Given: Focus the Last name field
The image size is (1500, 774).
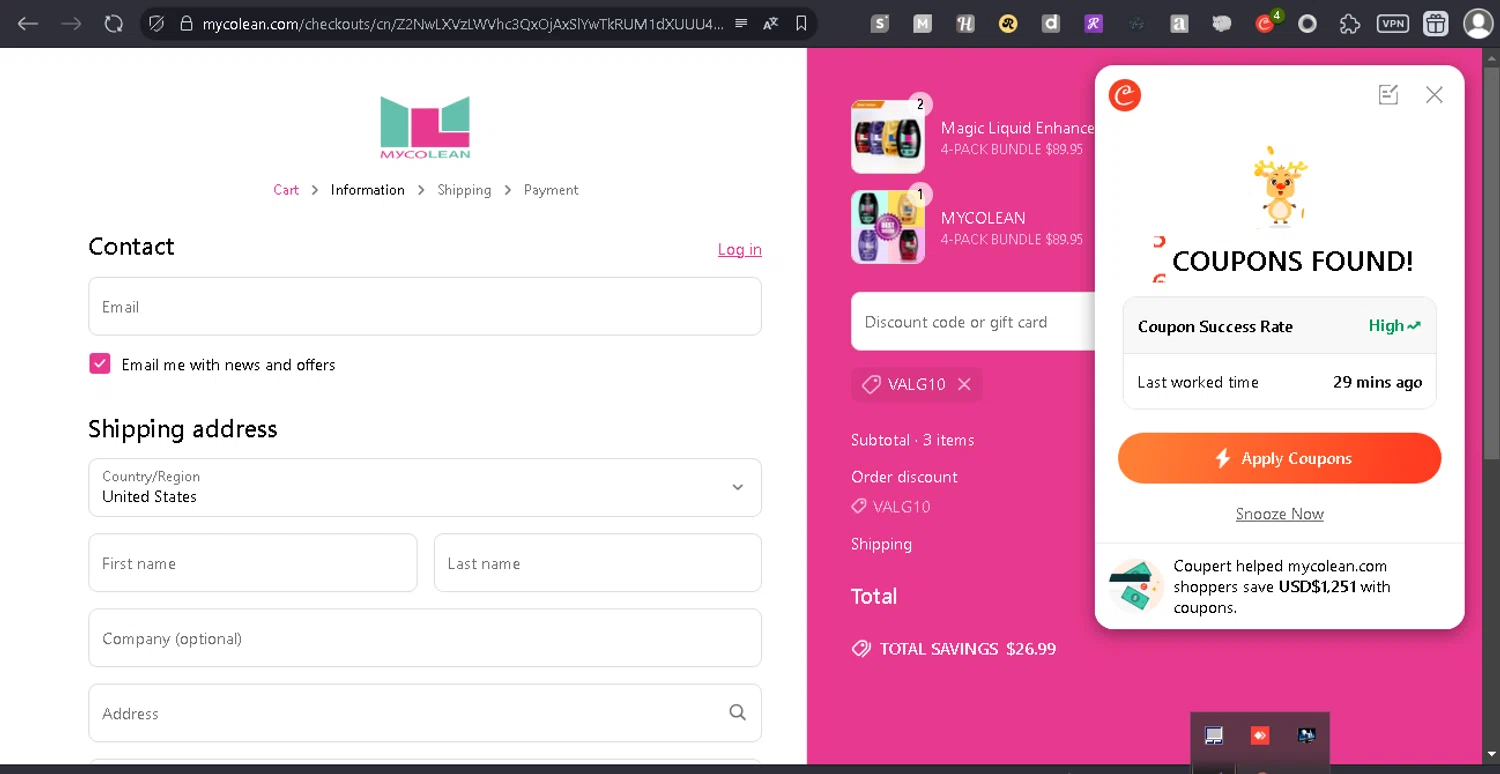Looking at the screenshot, I should click(598, 563).
